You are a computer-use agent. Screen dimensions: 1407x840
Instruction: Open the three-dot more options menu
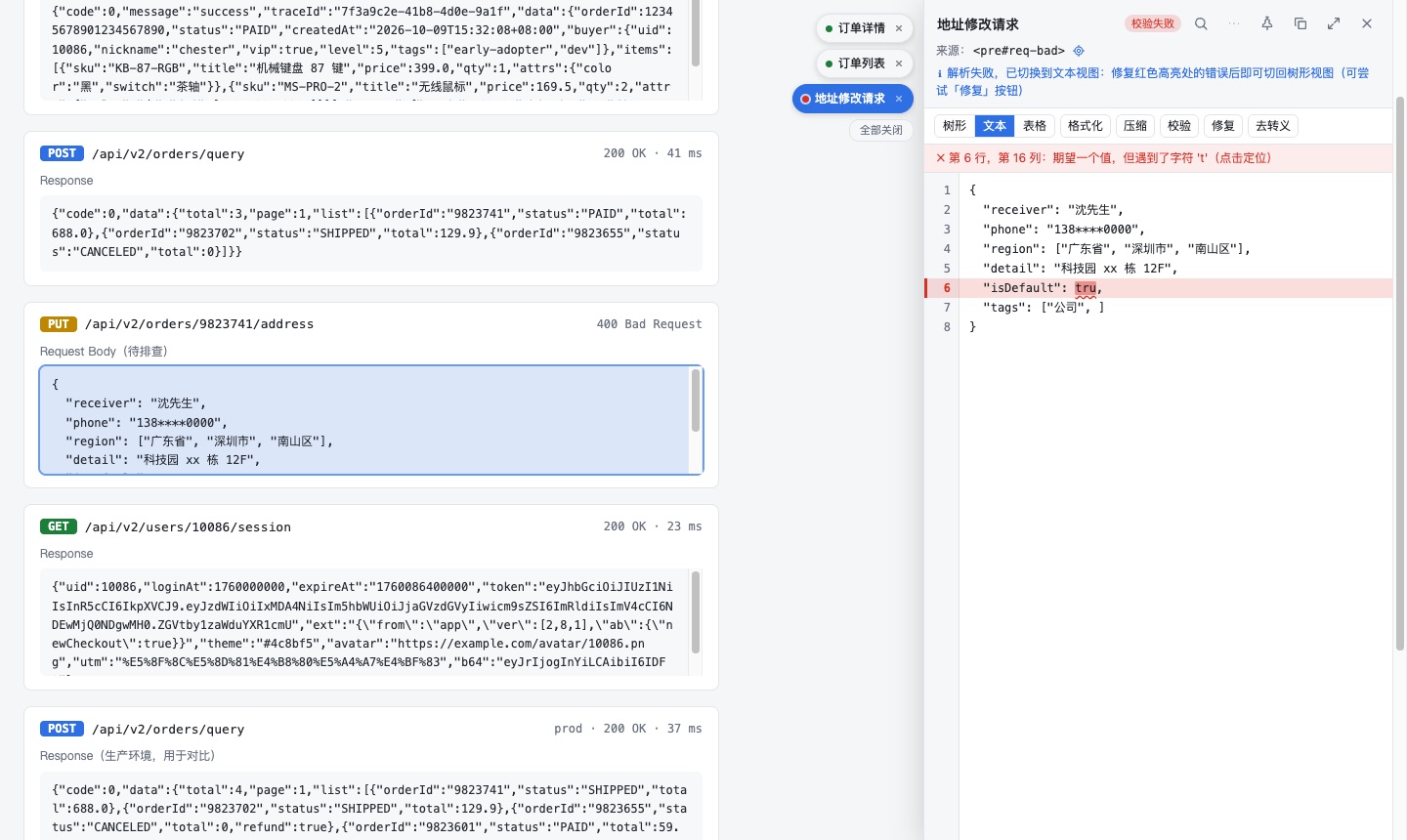click(x=1234, y=23)
